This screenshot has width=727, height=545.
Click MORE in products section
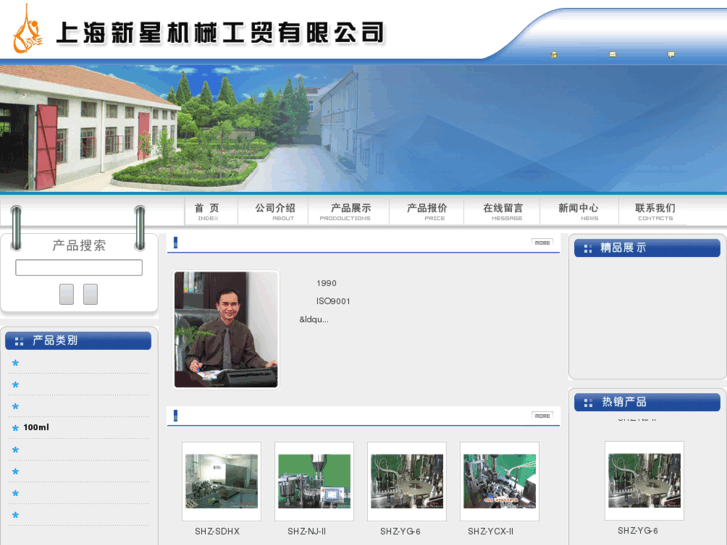pos(542,416)
